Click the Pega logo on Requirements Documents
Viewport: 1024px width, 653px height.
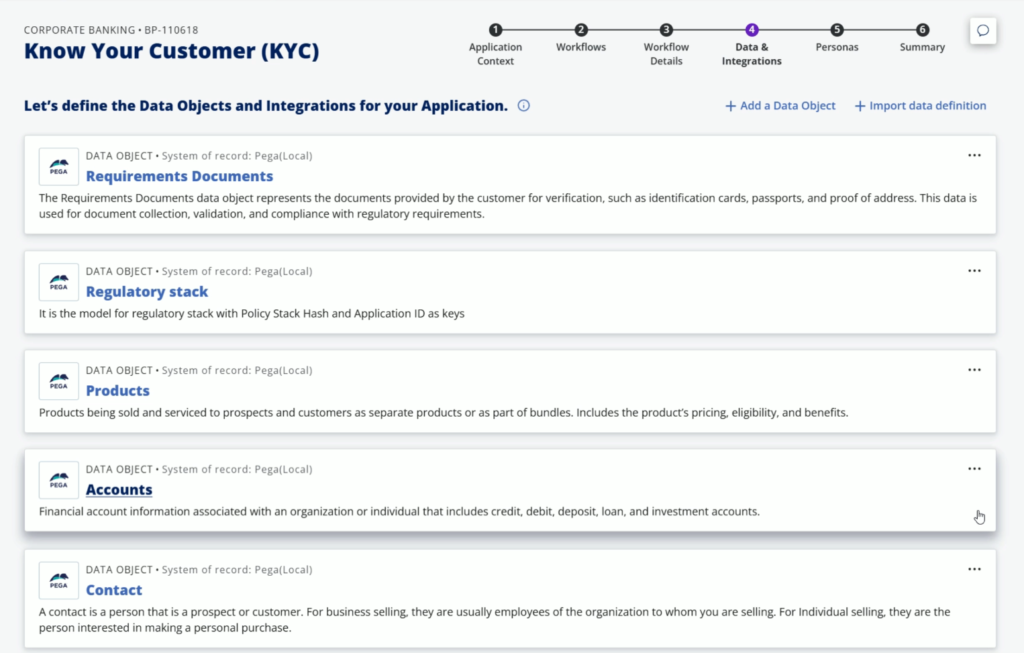click(x=59, y=167)
